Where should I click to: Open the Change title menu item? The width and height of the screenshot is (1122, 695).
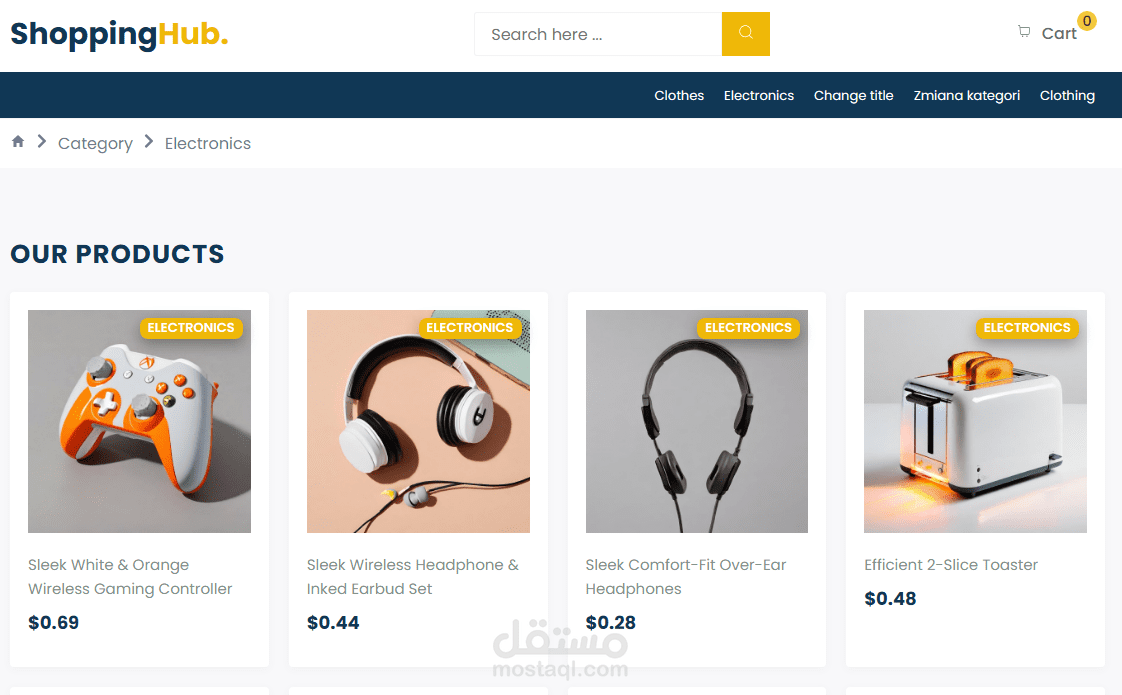pos(853,95)
